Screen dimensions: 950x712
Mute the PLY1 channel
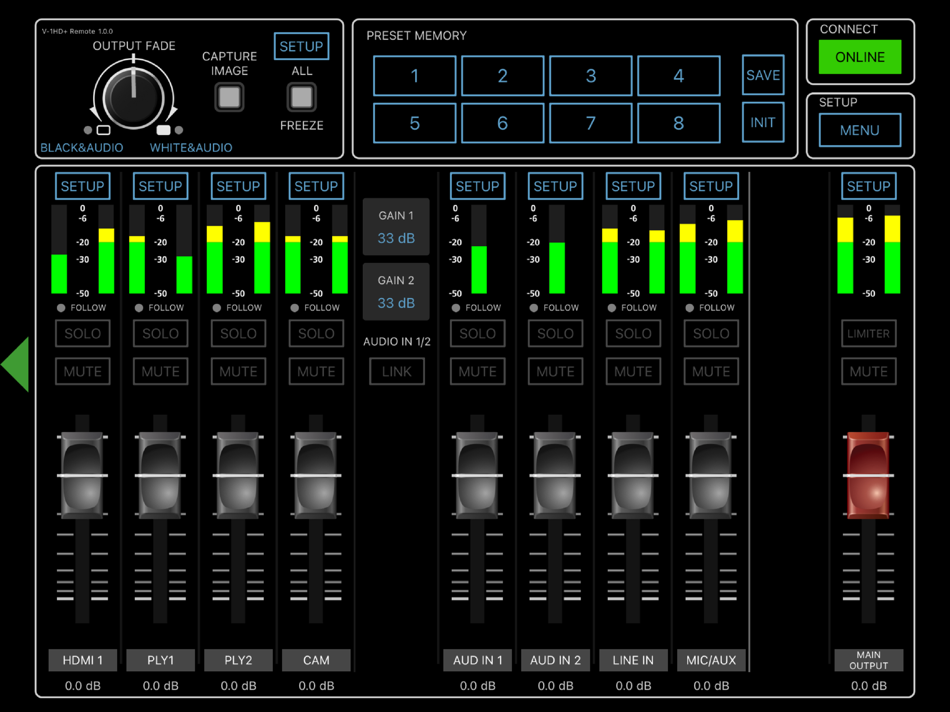[x=161, y=371]
